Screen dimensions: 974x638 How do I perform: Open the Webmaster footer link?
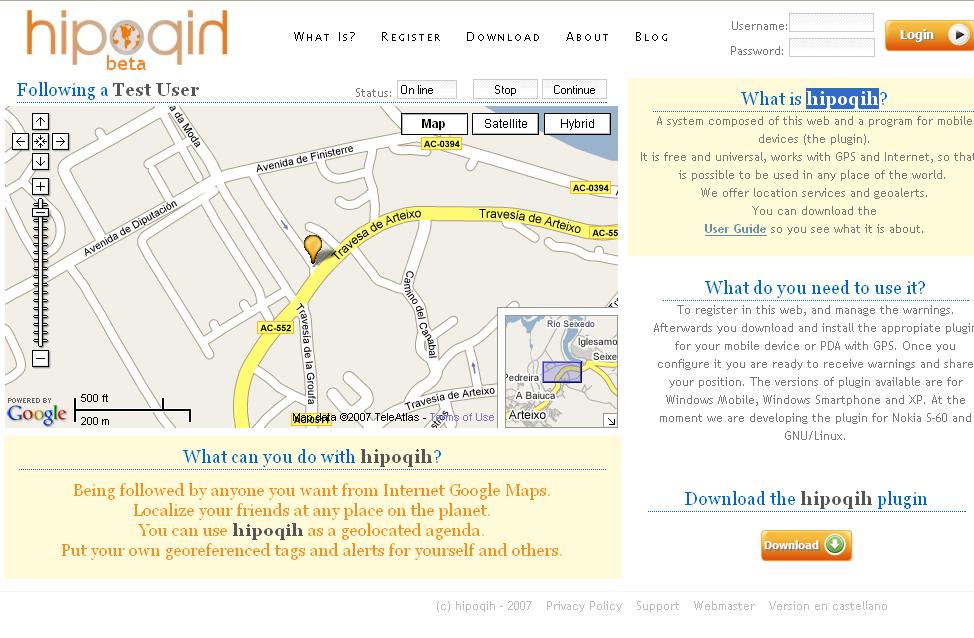[724, 606]
